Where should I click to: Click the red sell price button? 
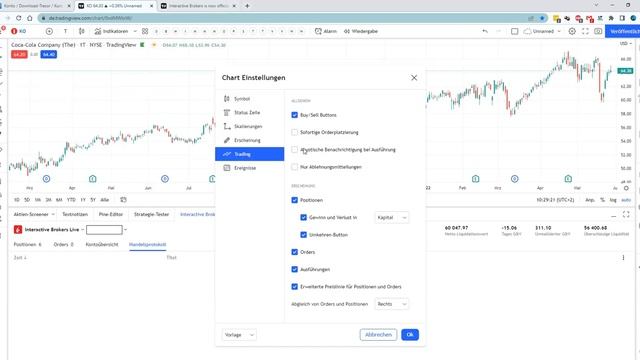pyautogui.click(x=19, y=54)
